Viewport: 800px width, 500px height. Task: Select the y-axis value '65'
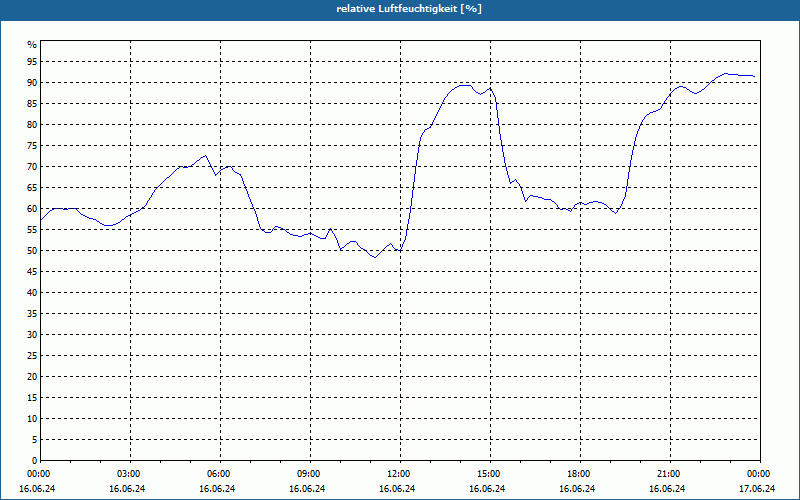[x=32, y=188]
